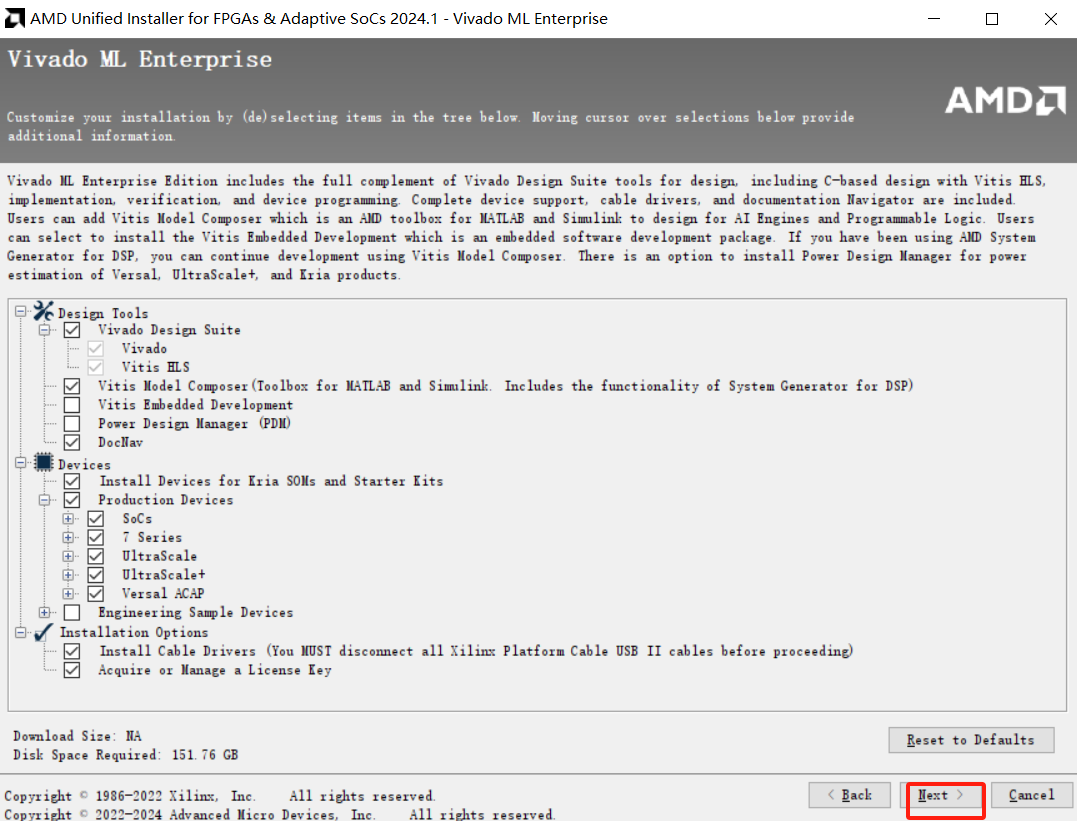The width and height of the screenshot is (1077, 821).
Task: Collapse the Design Tools tree section
Action: [x=21, y=312]
